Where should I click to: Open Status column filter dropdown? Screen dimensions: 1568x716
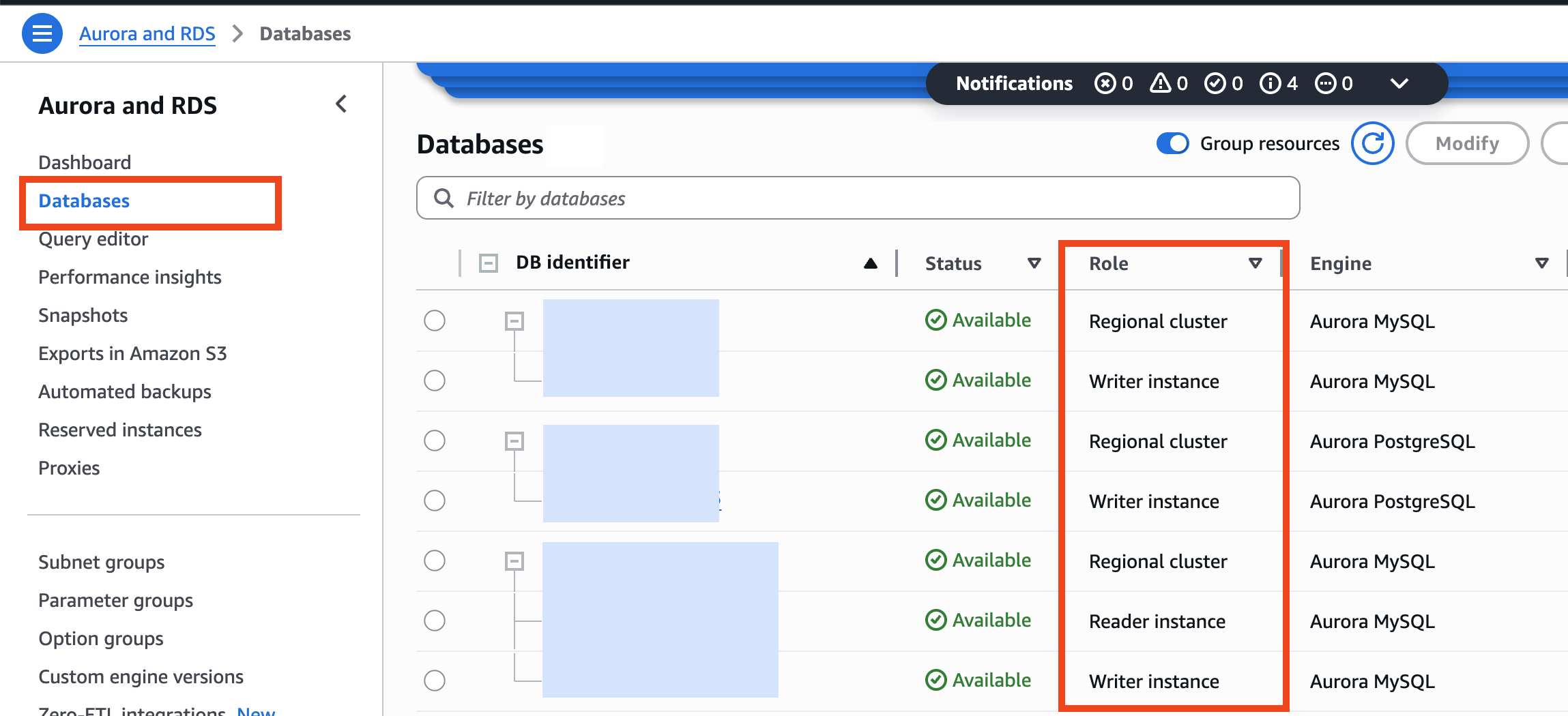point(1034,263)
